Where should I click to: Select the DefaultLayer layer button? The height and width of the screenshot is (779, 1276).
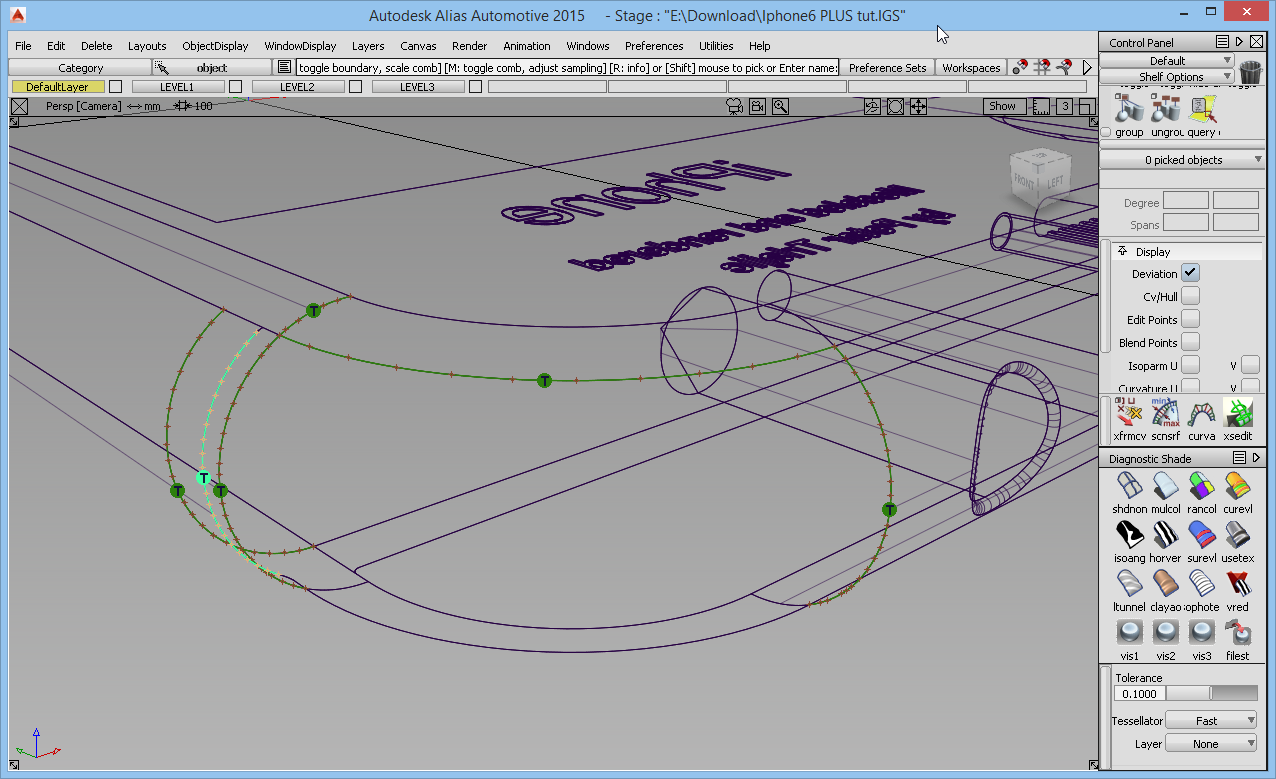click(x=57, y=87)
